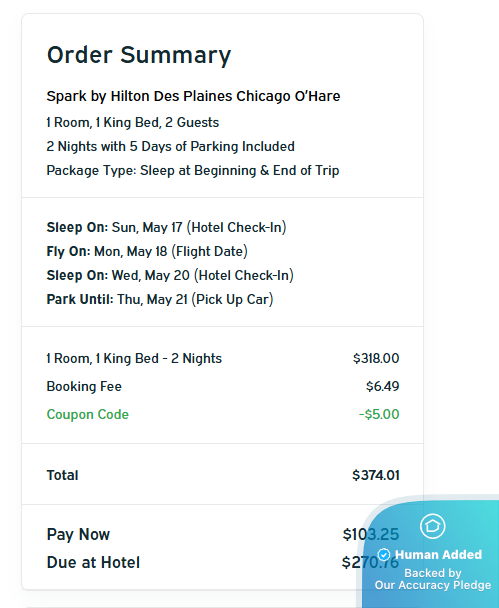Click the Sun, May 17 check-in line
Screen dimensions: 499x608
pos(166,227)
